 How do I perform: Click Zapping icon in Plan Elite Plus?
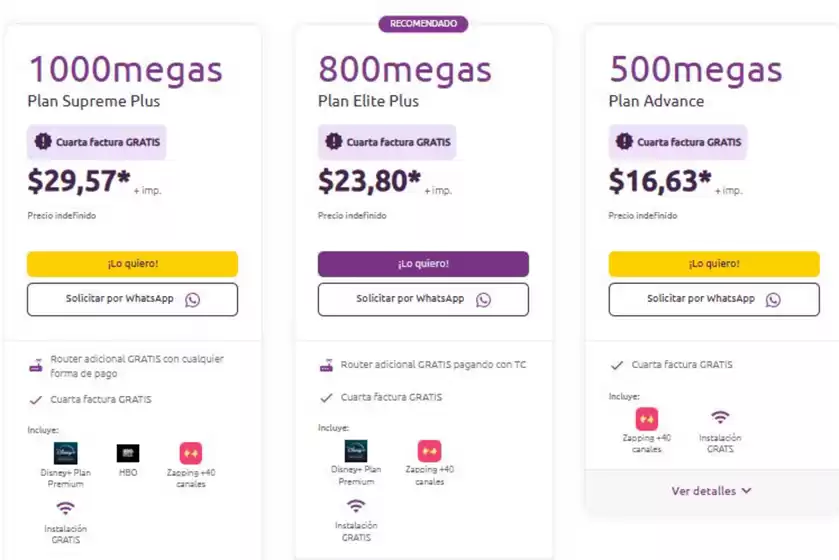[x=429, y=451]
